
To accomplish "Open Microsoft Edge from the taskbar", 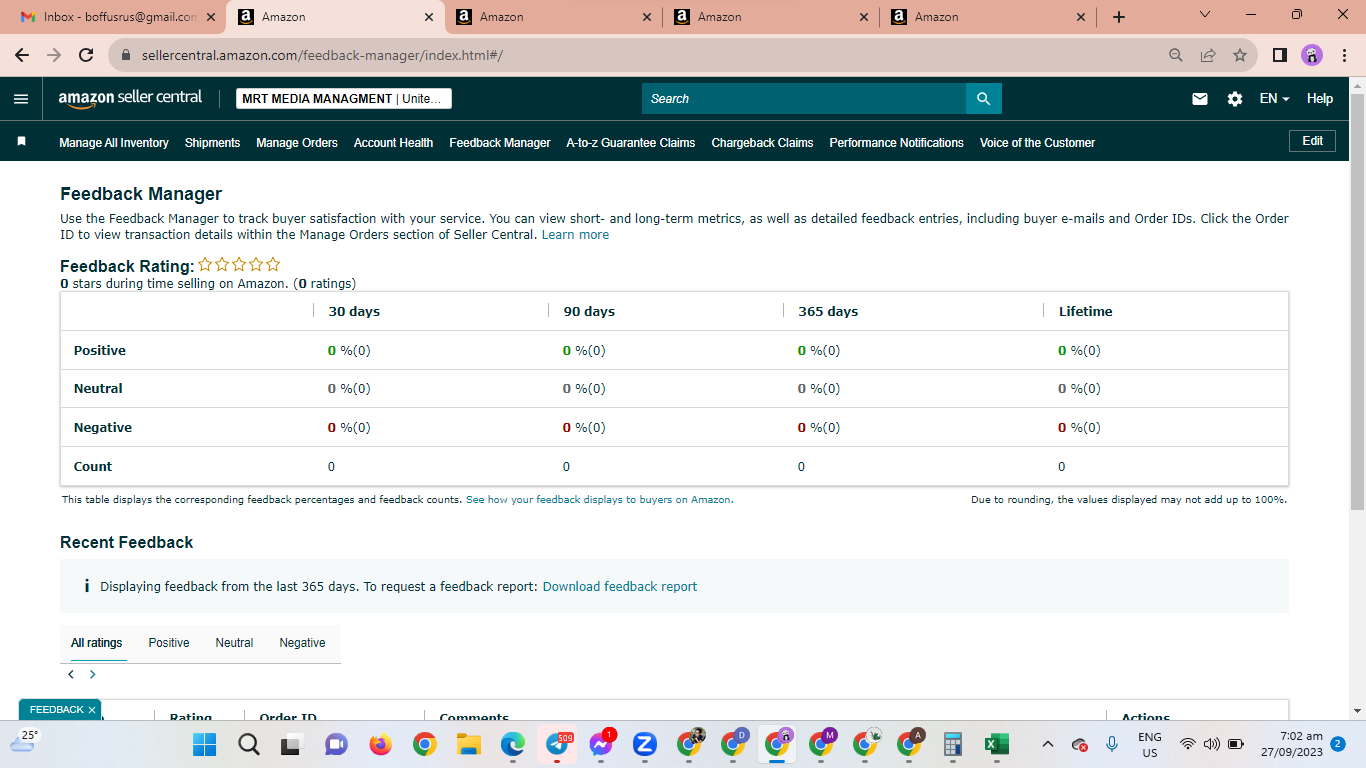I will (513, 744).
